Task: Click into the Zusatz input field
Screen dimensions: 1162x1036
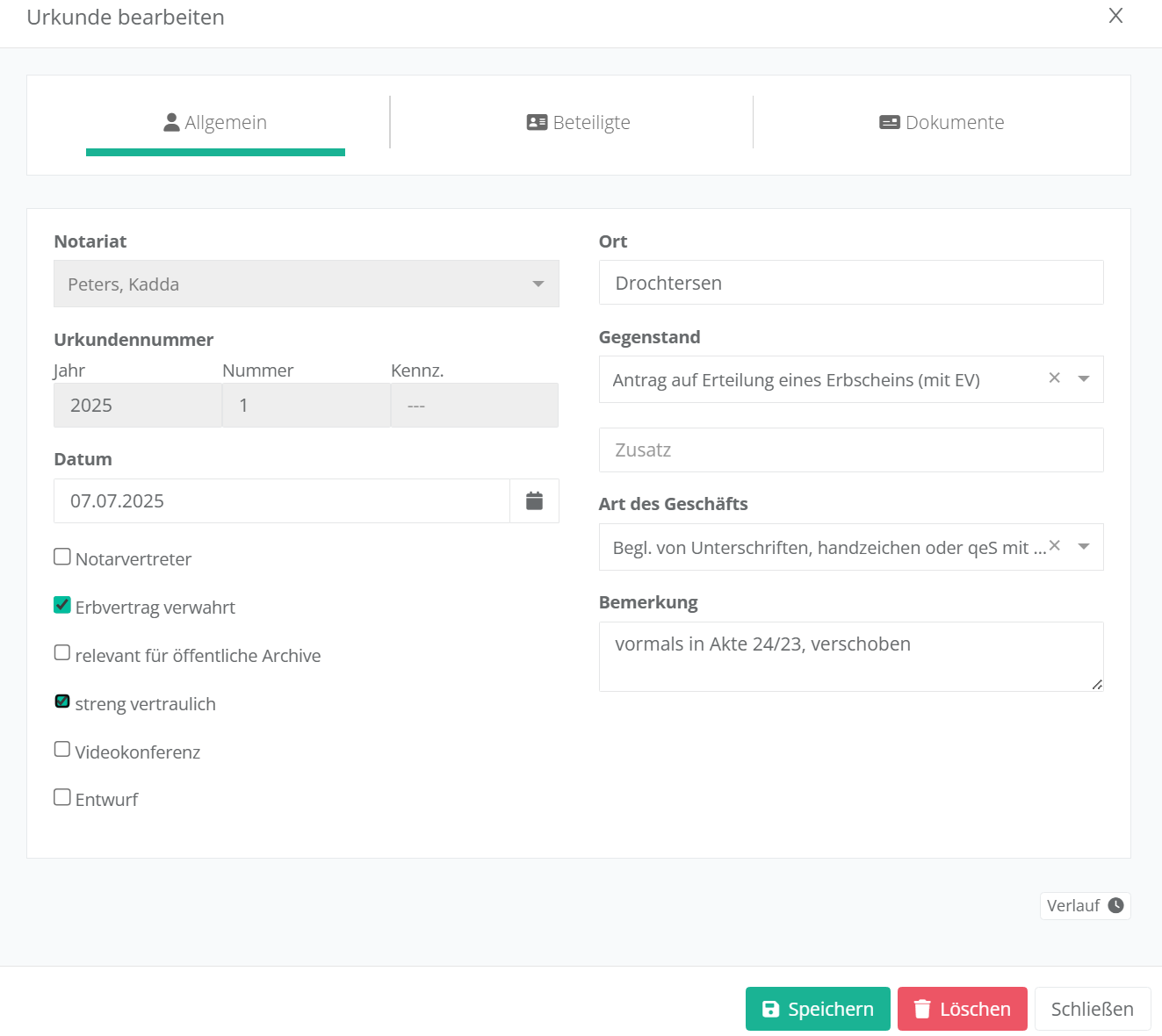Action: point(850,450)
